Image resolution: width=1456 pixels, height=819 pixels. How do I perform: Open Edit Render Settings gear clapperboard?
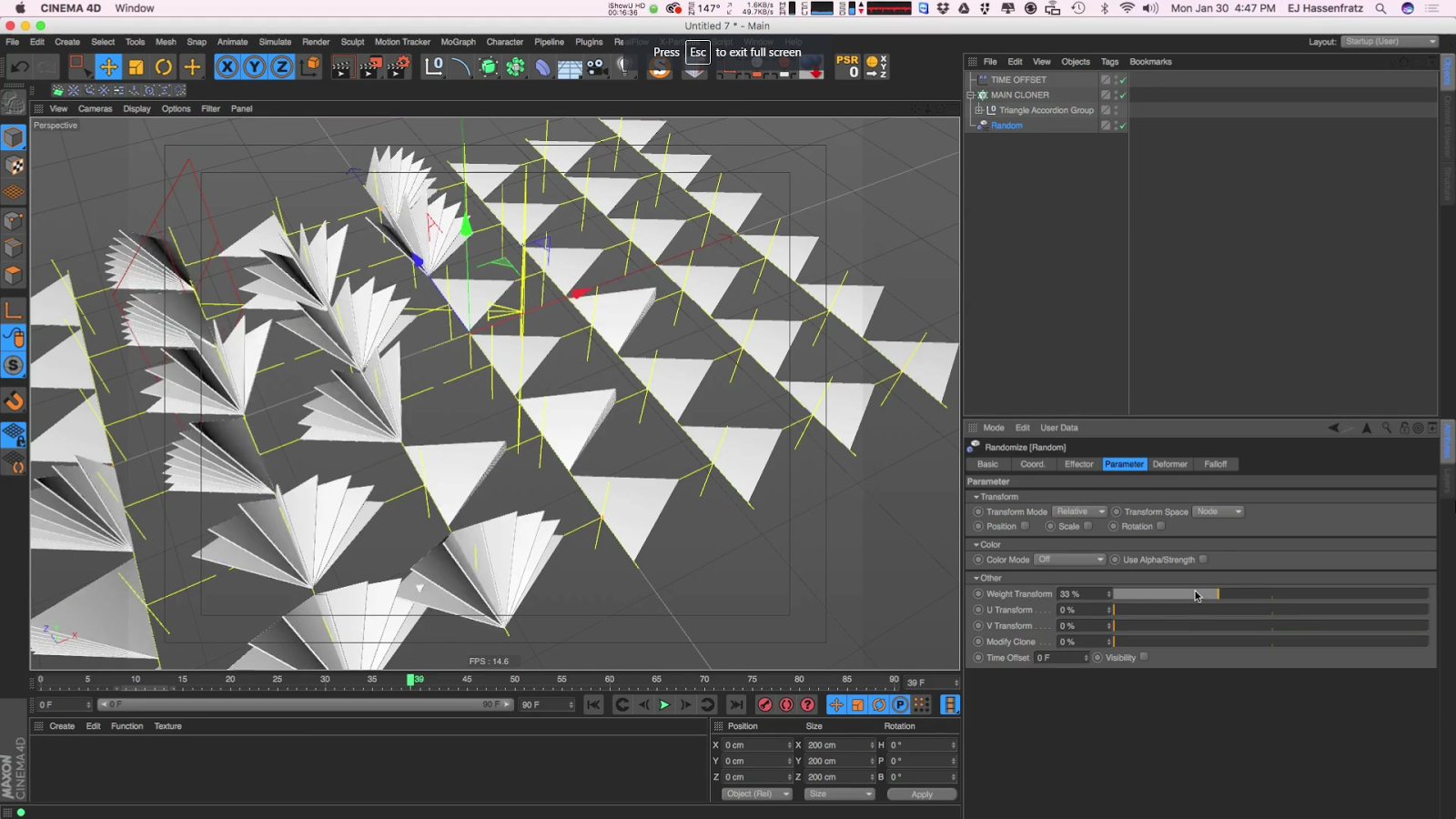coord(398,67)
